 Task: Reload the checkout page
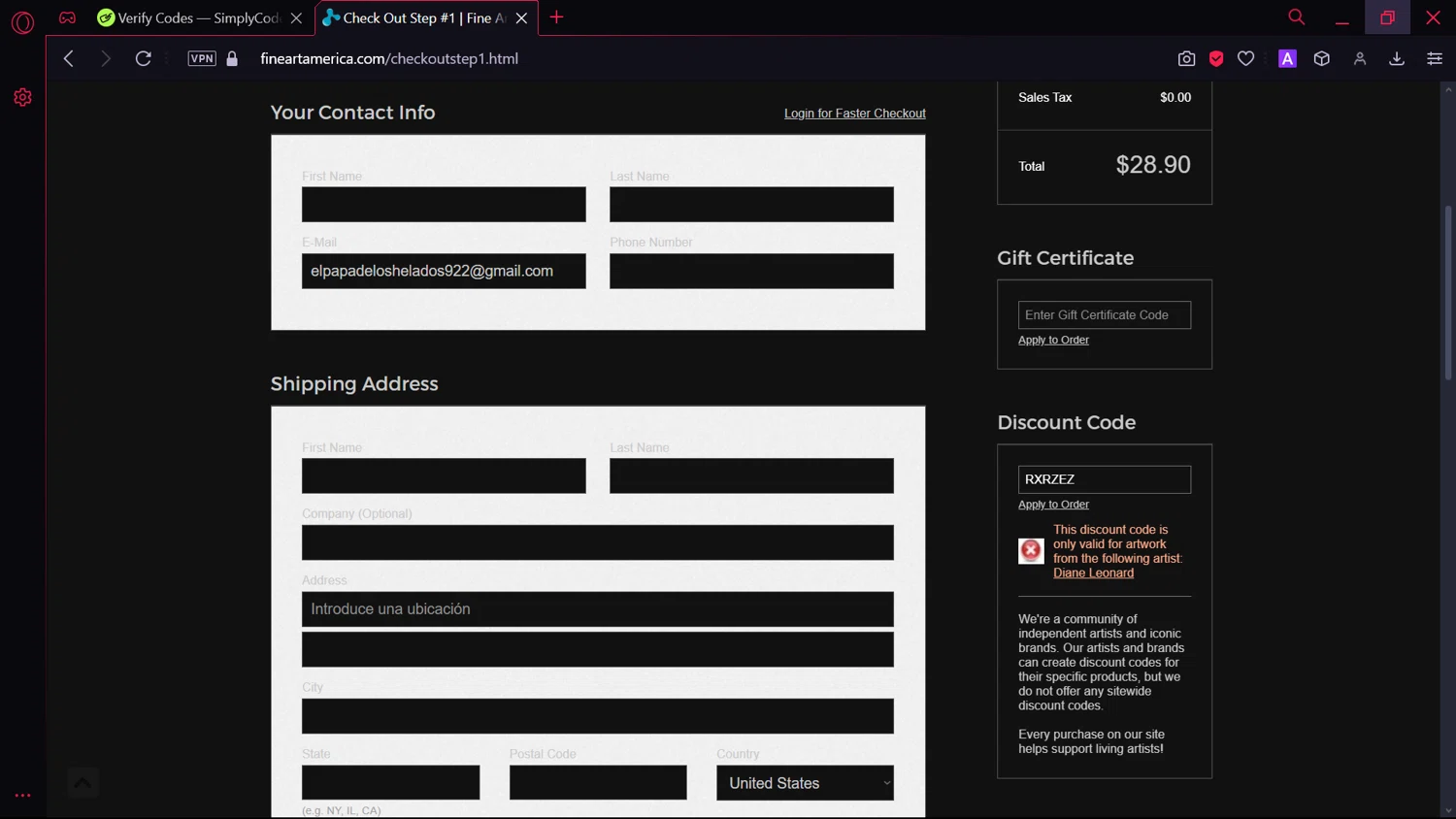coord(143,59)
